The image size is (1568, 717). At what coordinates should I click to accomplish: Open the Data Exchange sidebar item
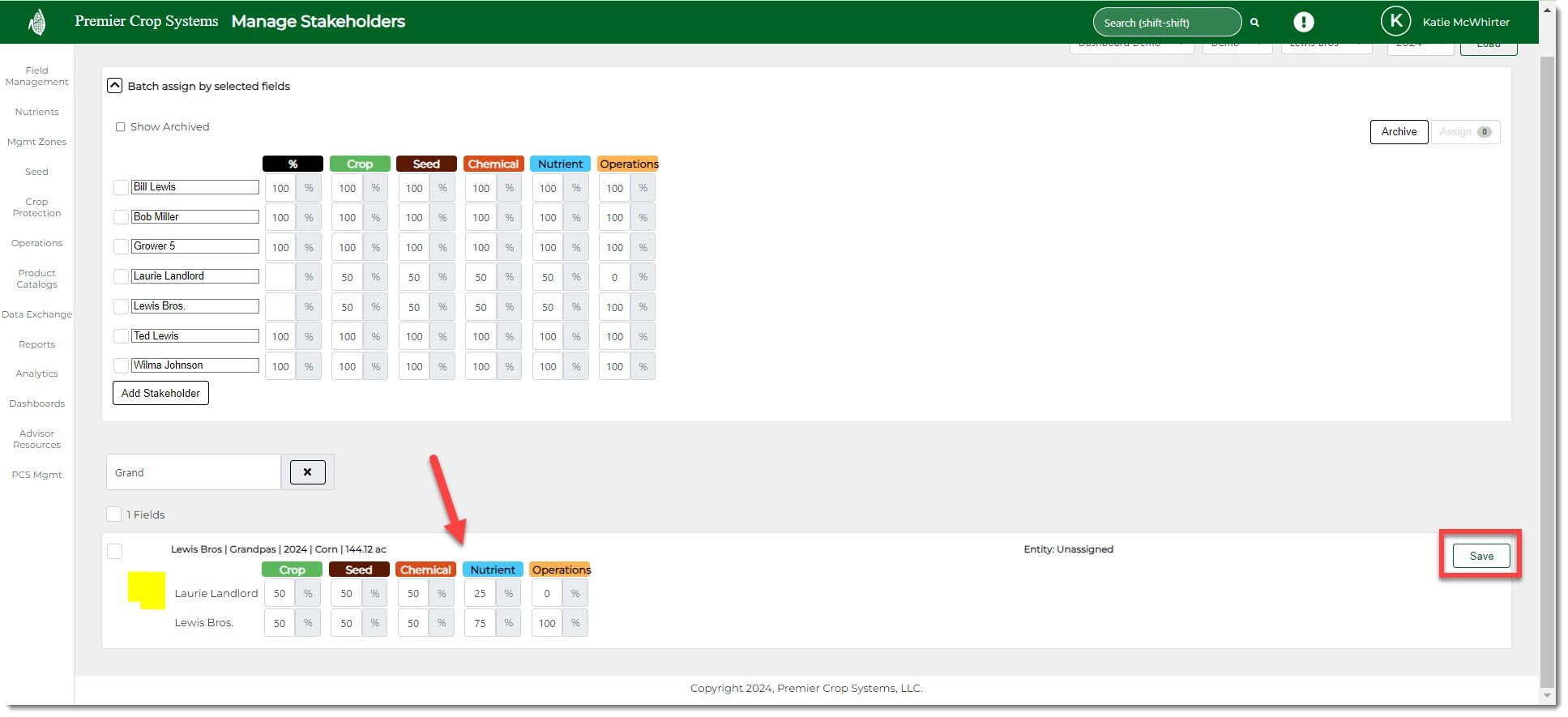tap(36, 314)
